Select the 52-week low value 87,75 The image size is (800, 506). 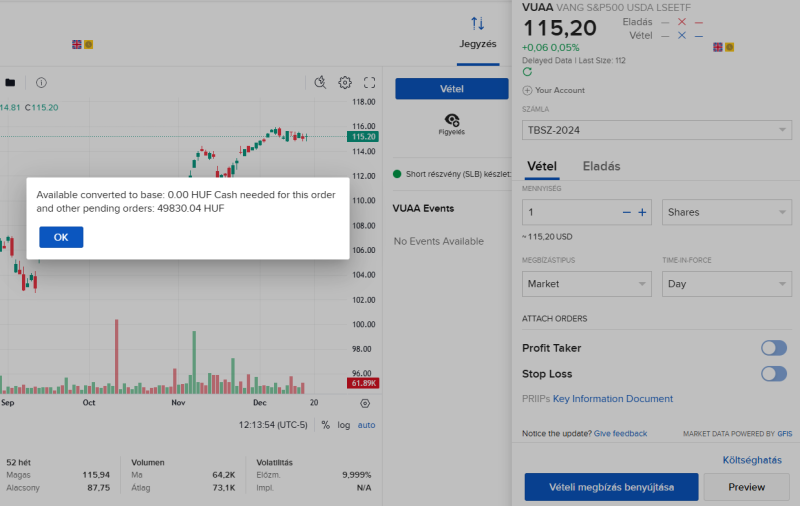98,488
